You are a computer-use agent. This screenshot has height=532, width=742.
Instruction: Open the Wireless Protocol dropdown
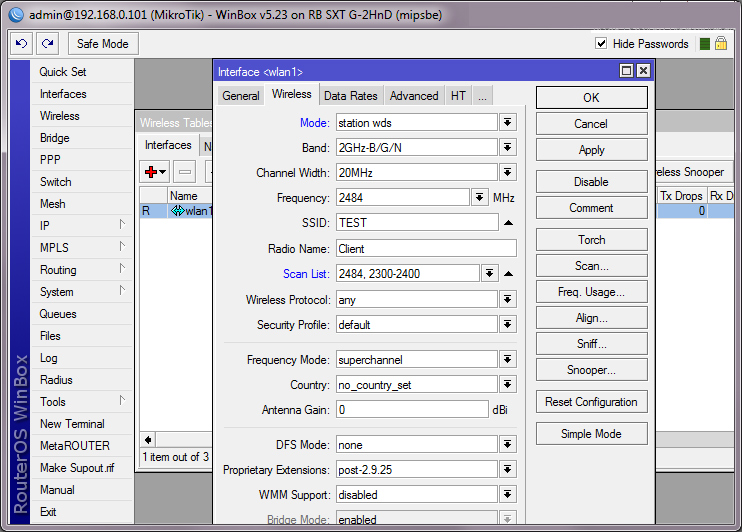tap(507, 300)
